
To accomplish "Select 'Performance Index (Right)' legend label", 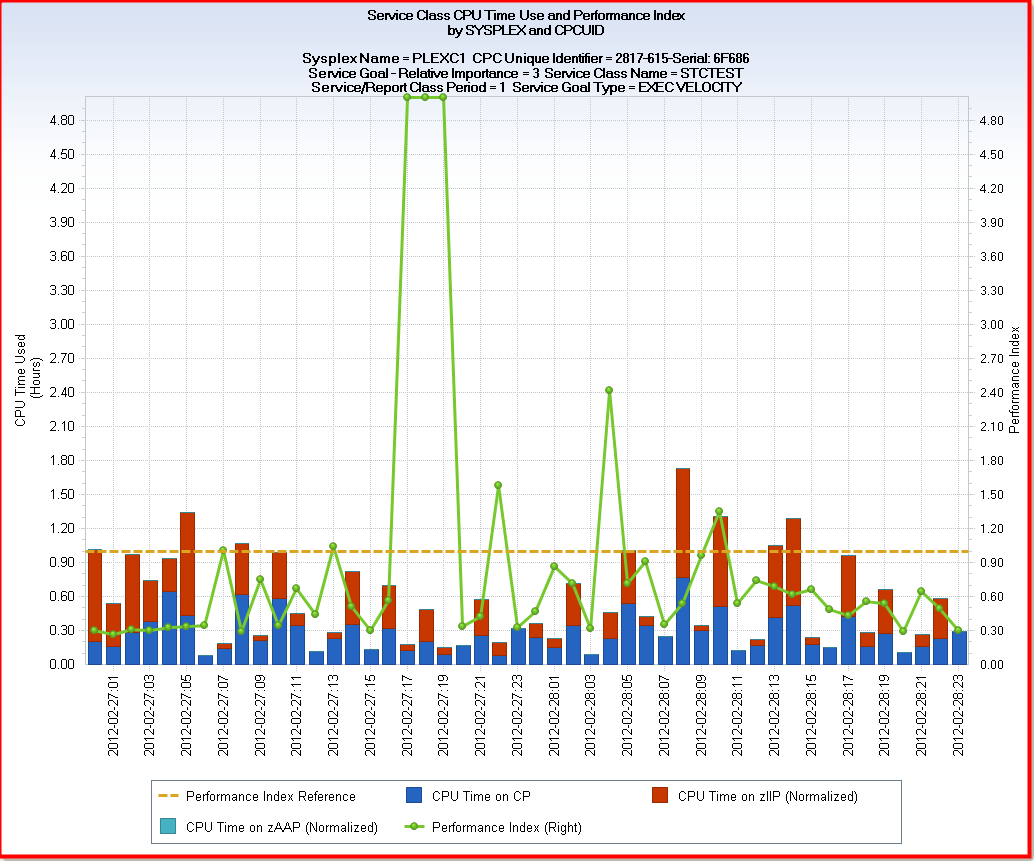I will click(x=506, y=827).
